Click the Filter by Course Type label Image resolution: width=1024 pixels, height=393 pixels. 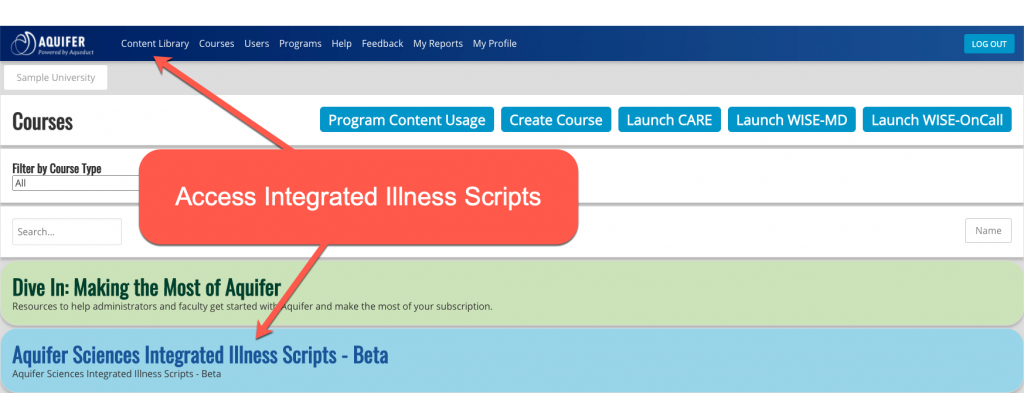tap(57, 169)
